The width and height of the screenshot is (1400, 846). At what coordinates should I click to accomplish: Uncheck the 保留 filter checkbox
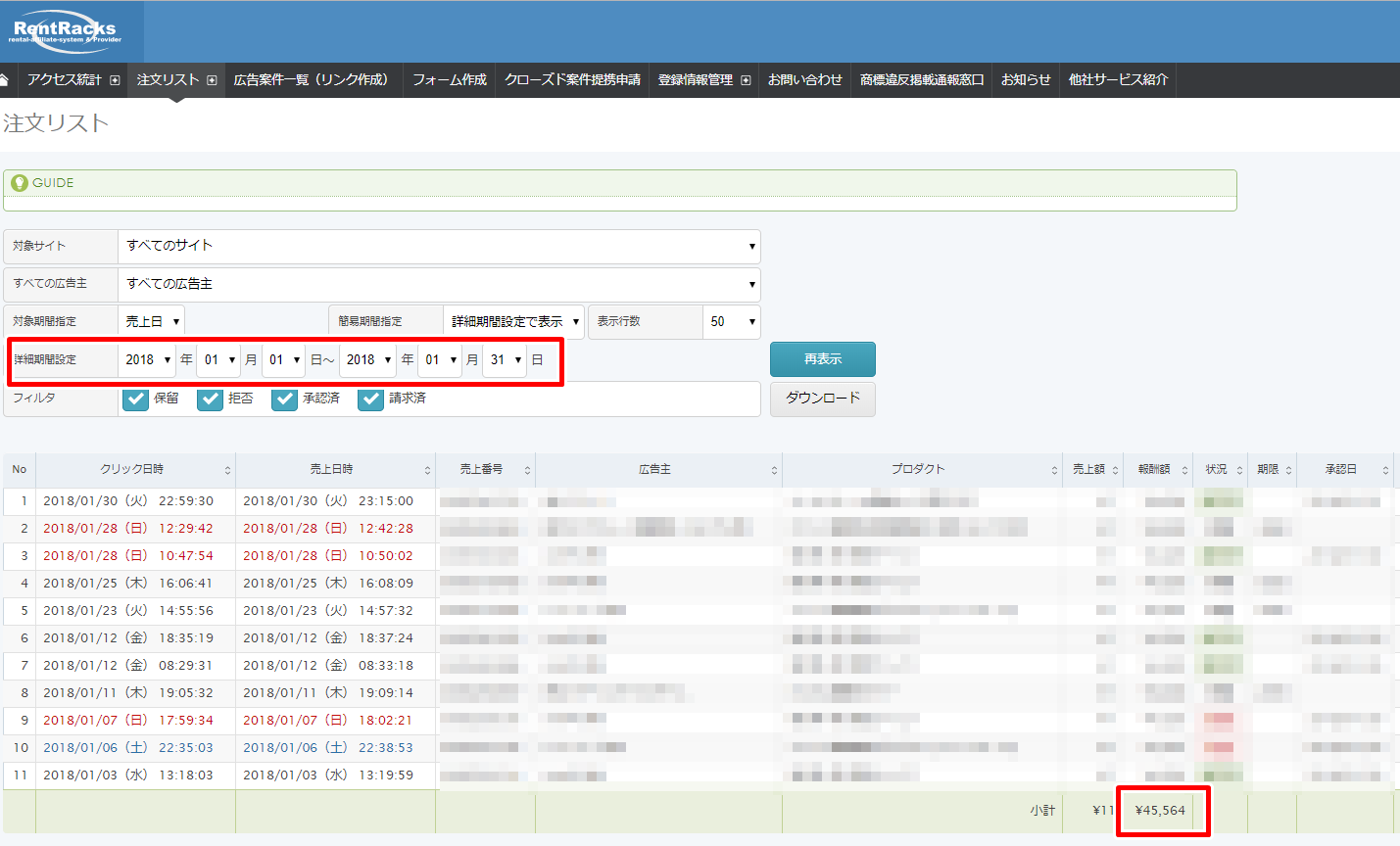tap(136, 399)
